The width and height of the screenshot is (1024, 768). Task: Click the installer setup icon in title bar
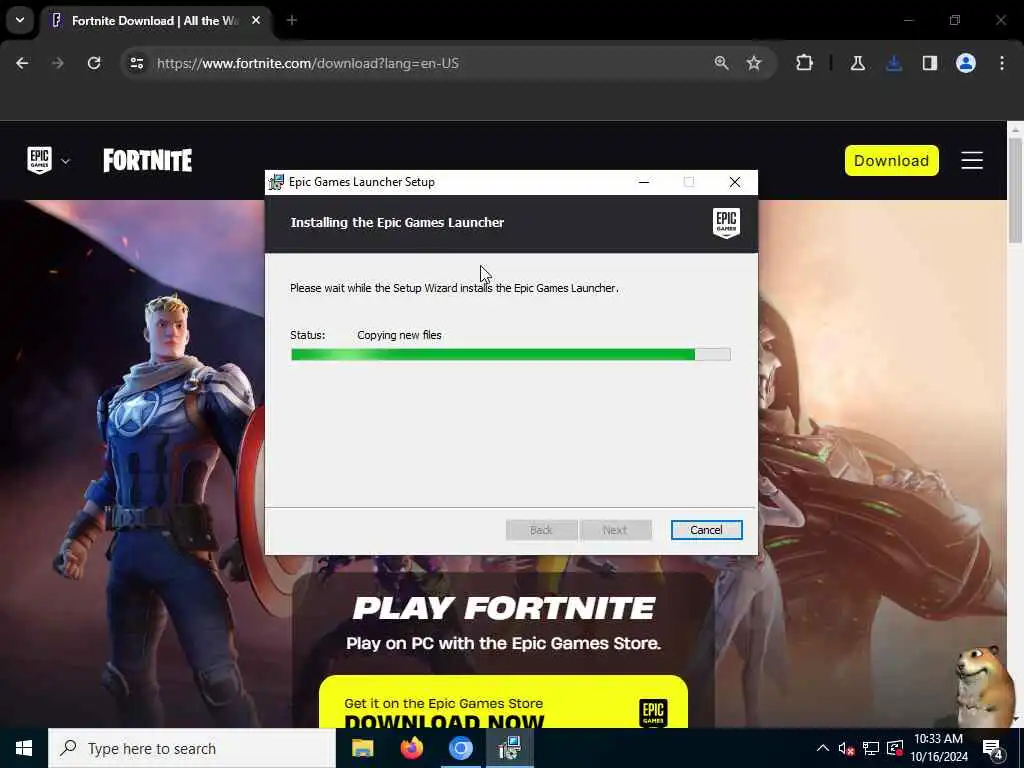coord(276,182)
